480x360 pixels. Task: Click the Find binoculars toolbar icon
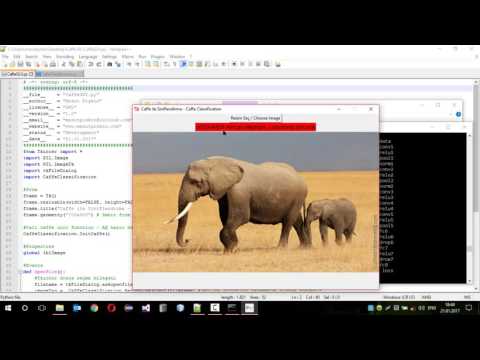[x=110, y=64]
